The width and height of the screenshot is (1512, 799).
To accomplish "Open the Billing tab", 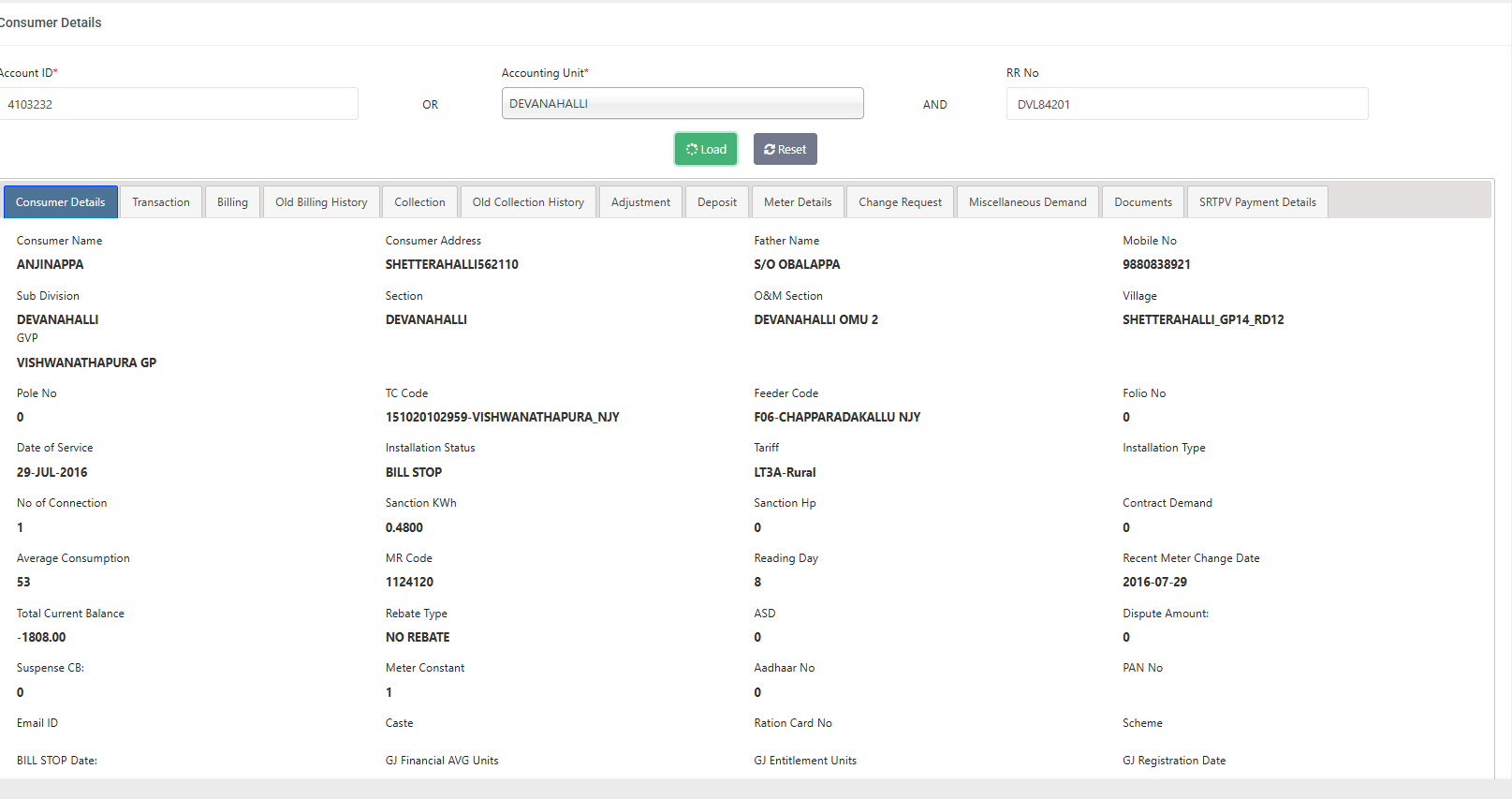I will (232, 202).
